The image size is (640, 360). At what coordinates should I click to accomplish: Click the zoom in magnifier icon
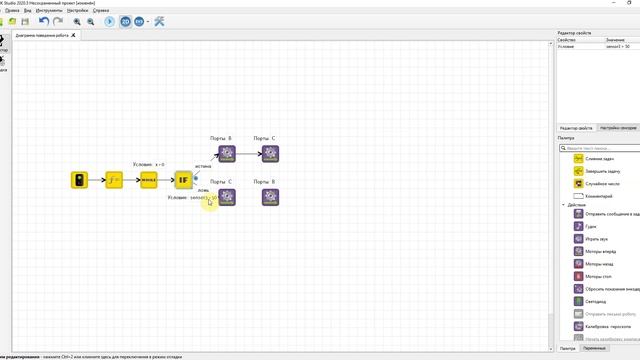click(x=77, y=22)
